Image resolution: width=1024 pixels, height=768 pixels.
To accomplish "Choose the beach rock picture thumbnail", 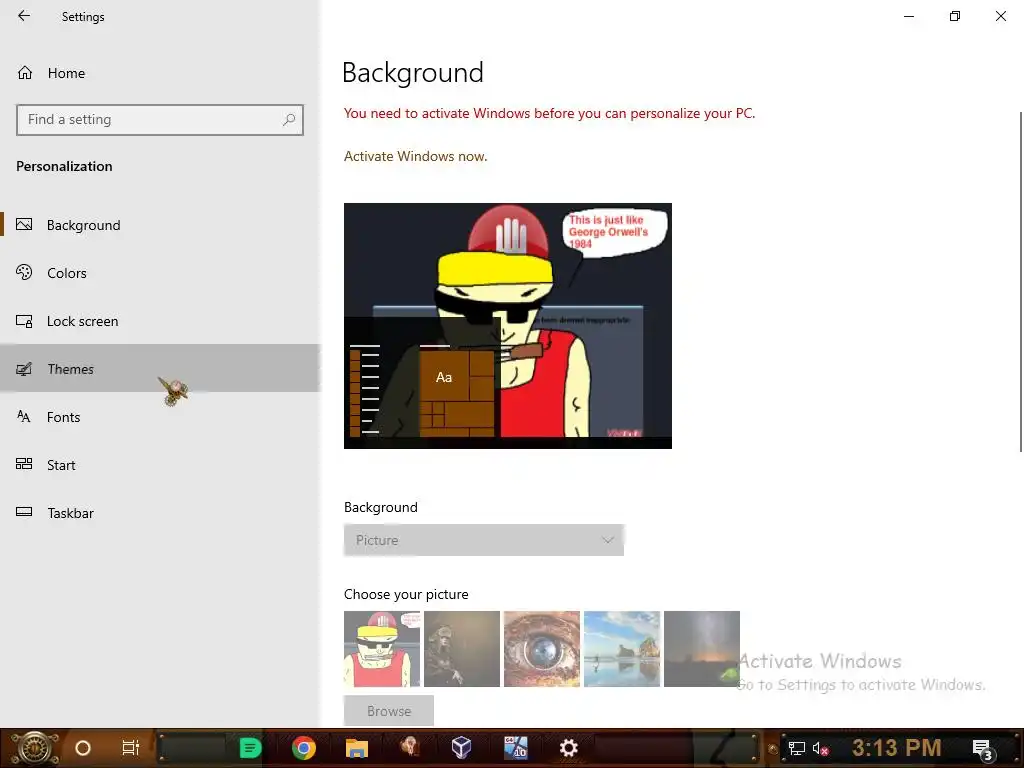I will 622,648.
